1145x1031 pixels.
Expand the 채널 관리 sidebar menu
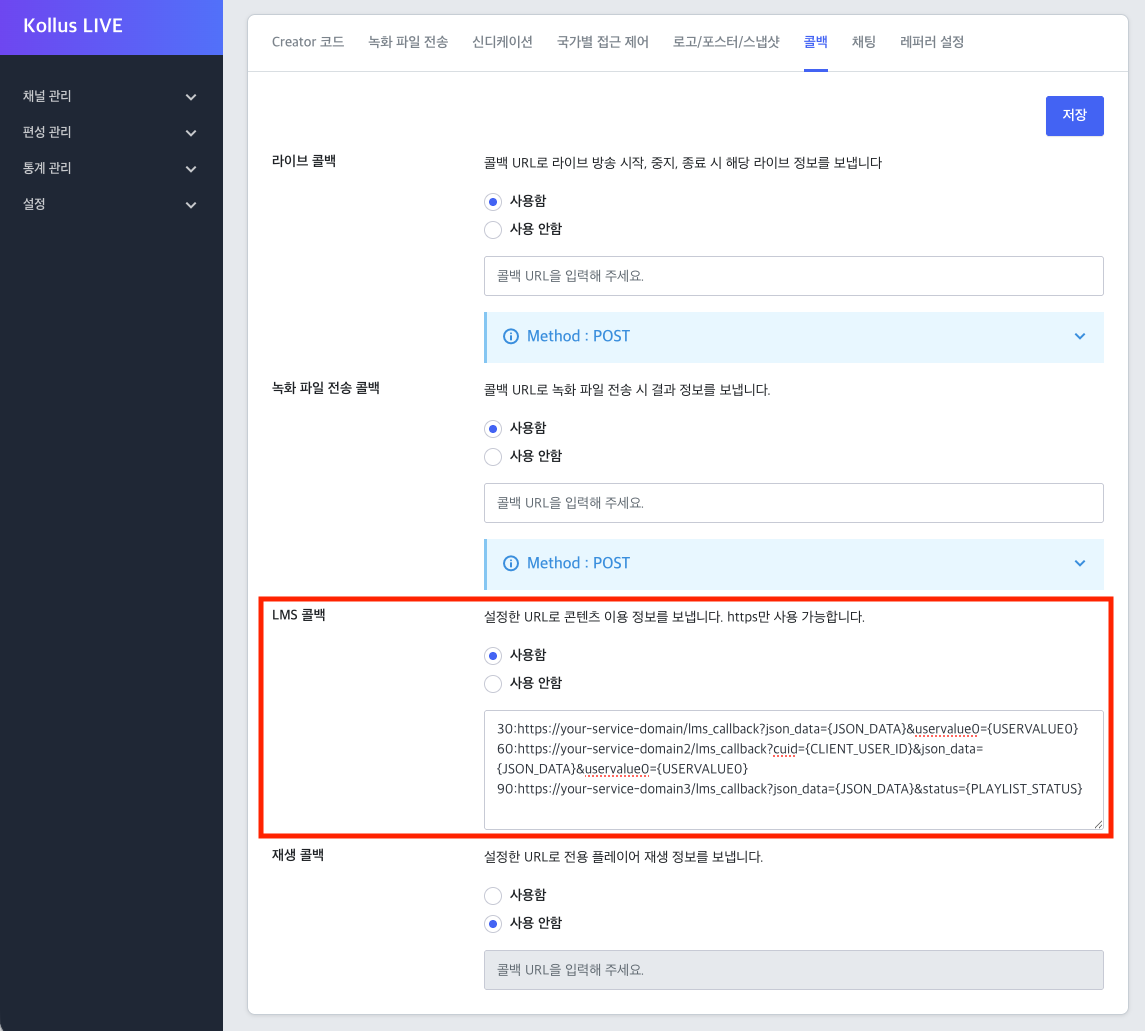[111, 96]
